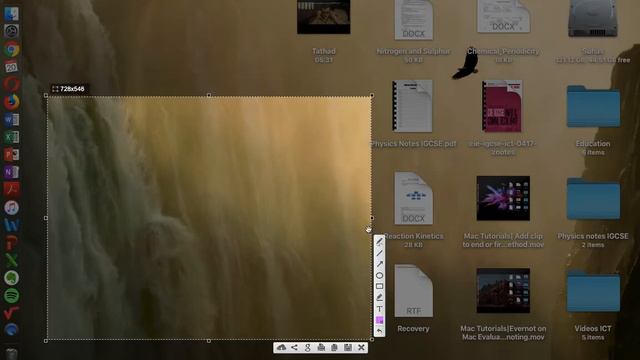640x360 pixels.
Task: Select the Evernot on Mac .mov video
Action: 503,291
